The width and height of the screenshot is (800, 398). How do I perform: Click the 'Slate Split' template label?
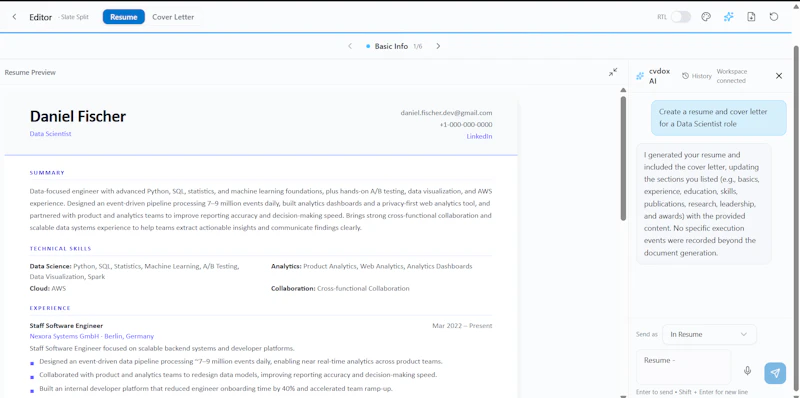[x=74, y=17]
